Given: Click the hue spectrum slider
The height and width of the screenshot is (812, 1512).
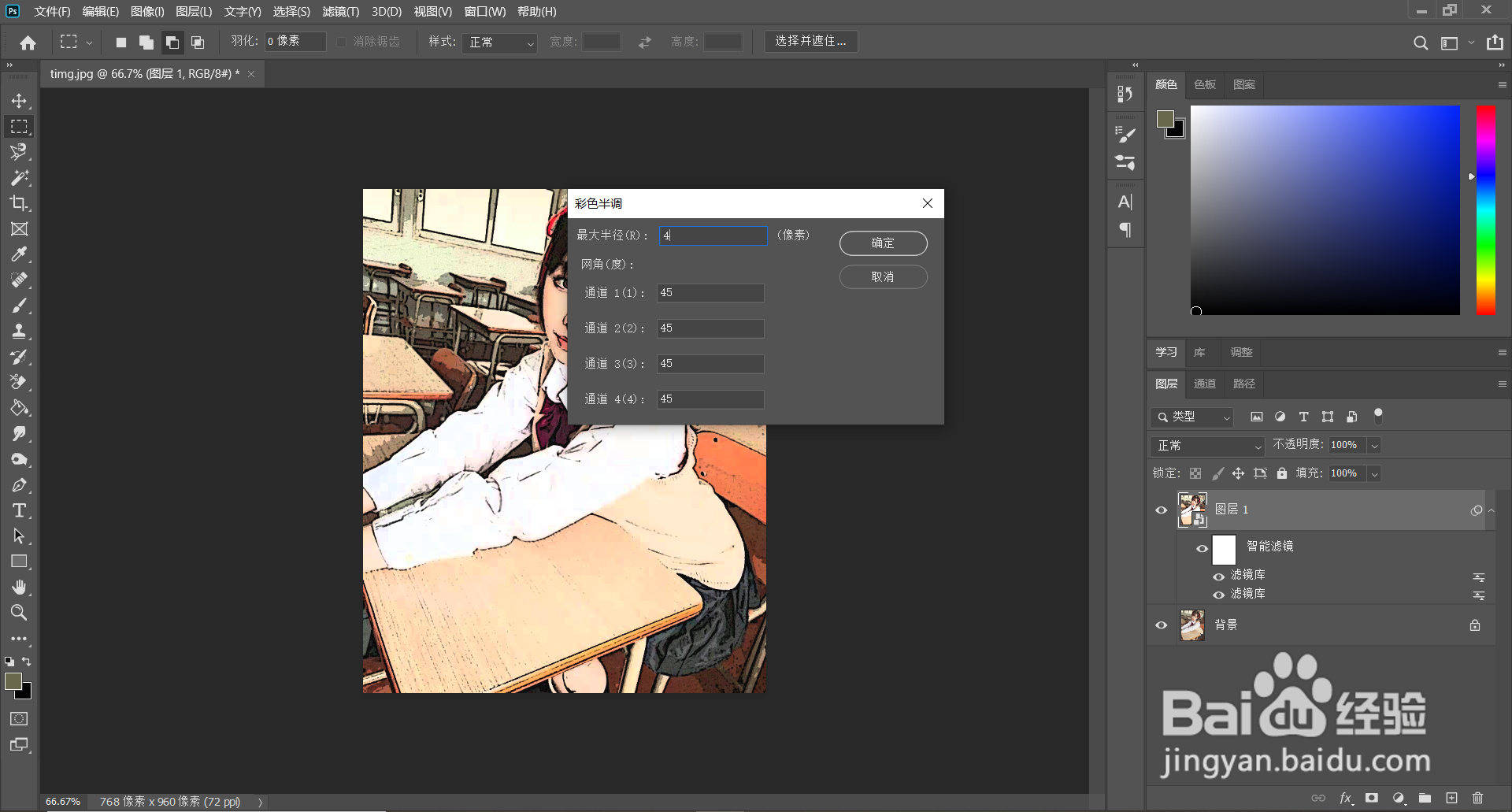Looking at the screenshot, I should pyautogui.click(x=1486, y=210).
